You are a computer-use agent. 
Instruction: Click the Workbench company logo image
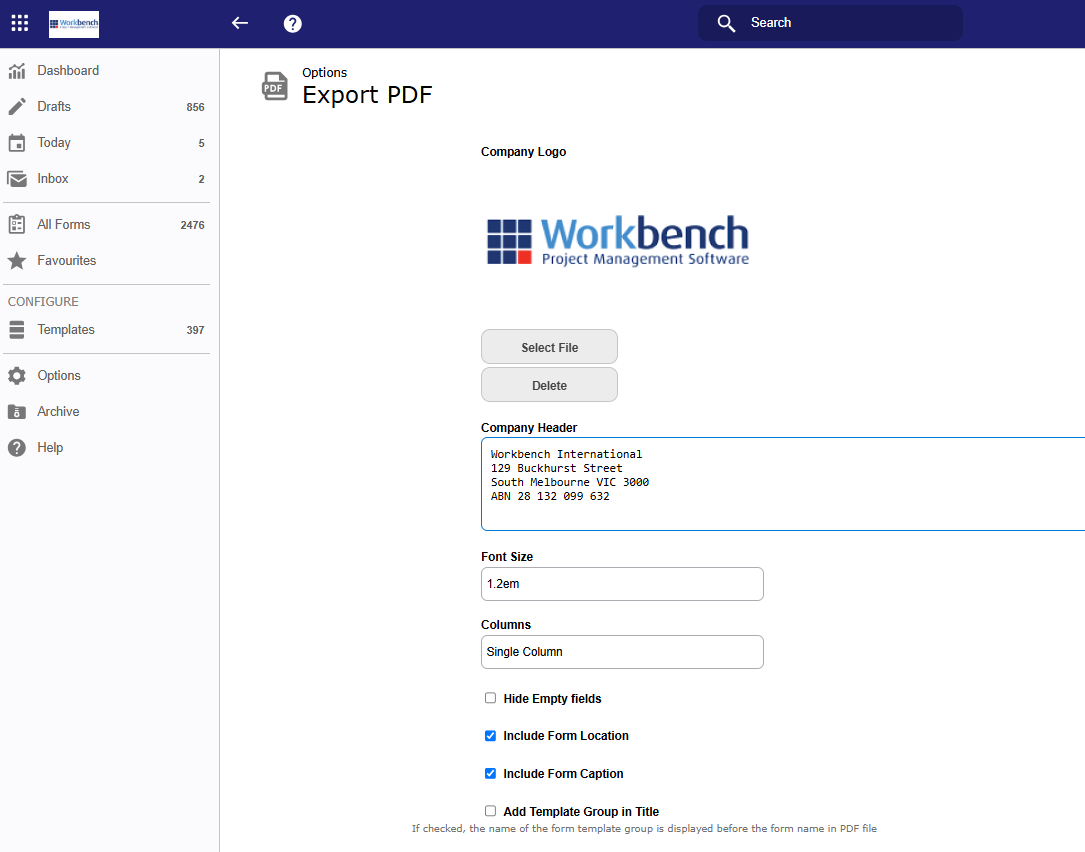(x=618, y=240)
